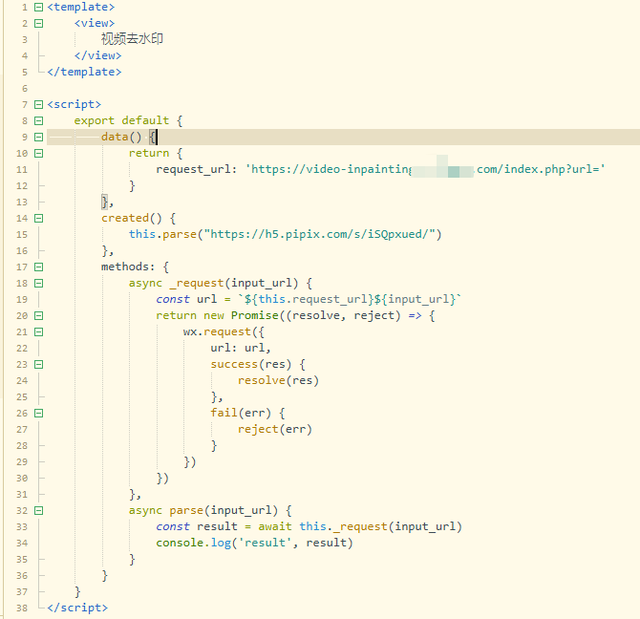The image size is (640, 619).
Task: Fold the async _request function on line 18
Action: [38, 283]
